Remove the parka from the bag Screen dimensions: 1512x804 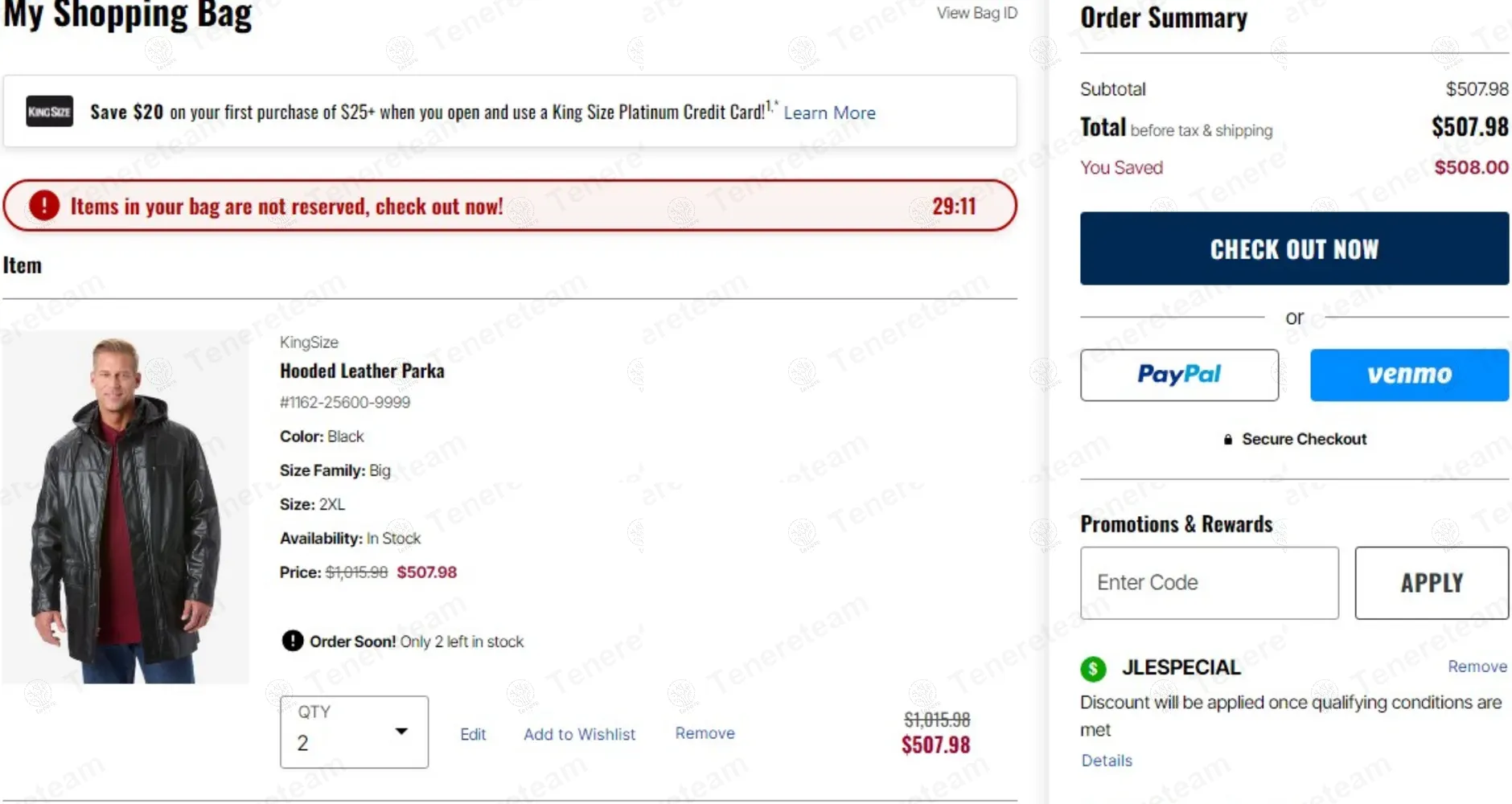pyautogui.click(x=705, y=733)
